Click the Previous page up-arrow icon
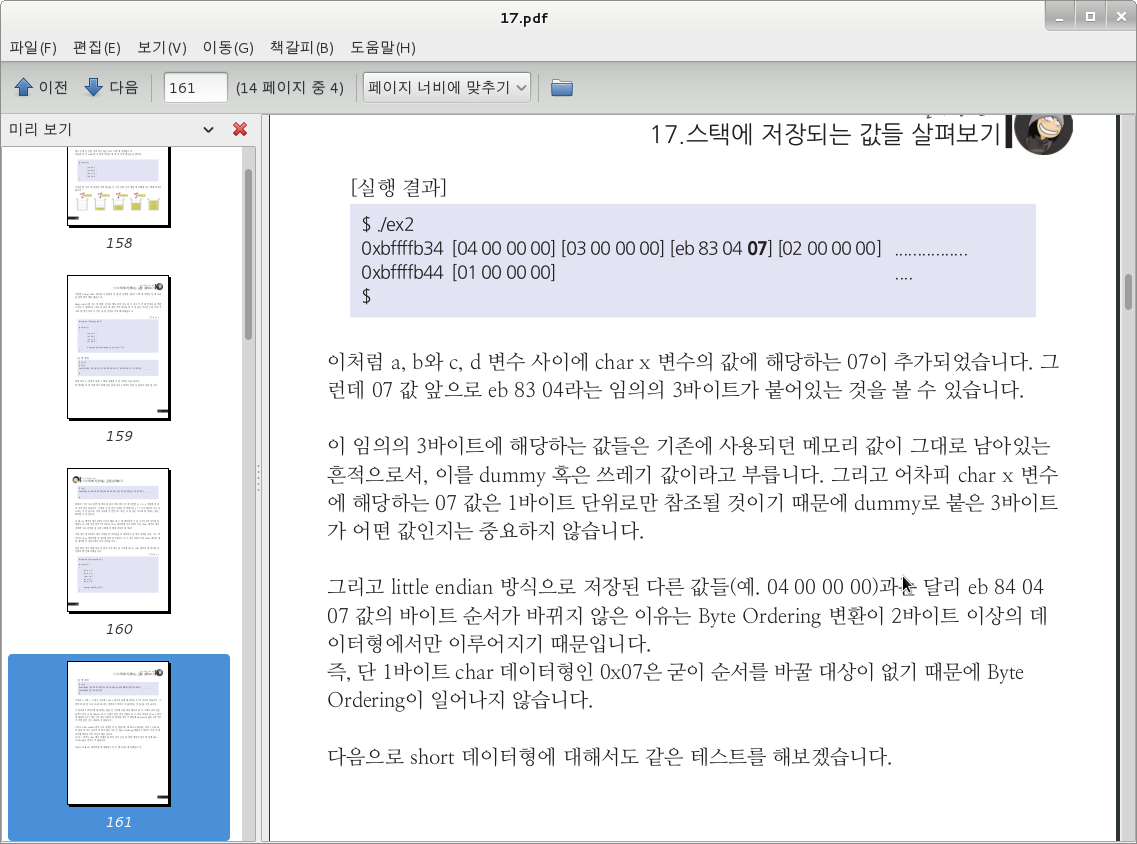 (24, 88)
